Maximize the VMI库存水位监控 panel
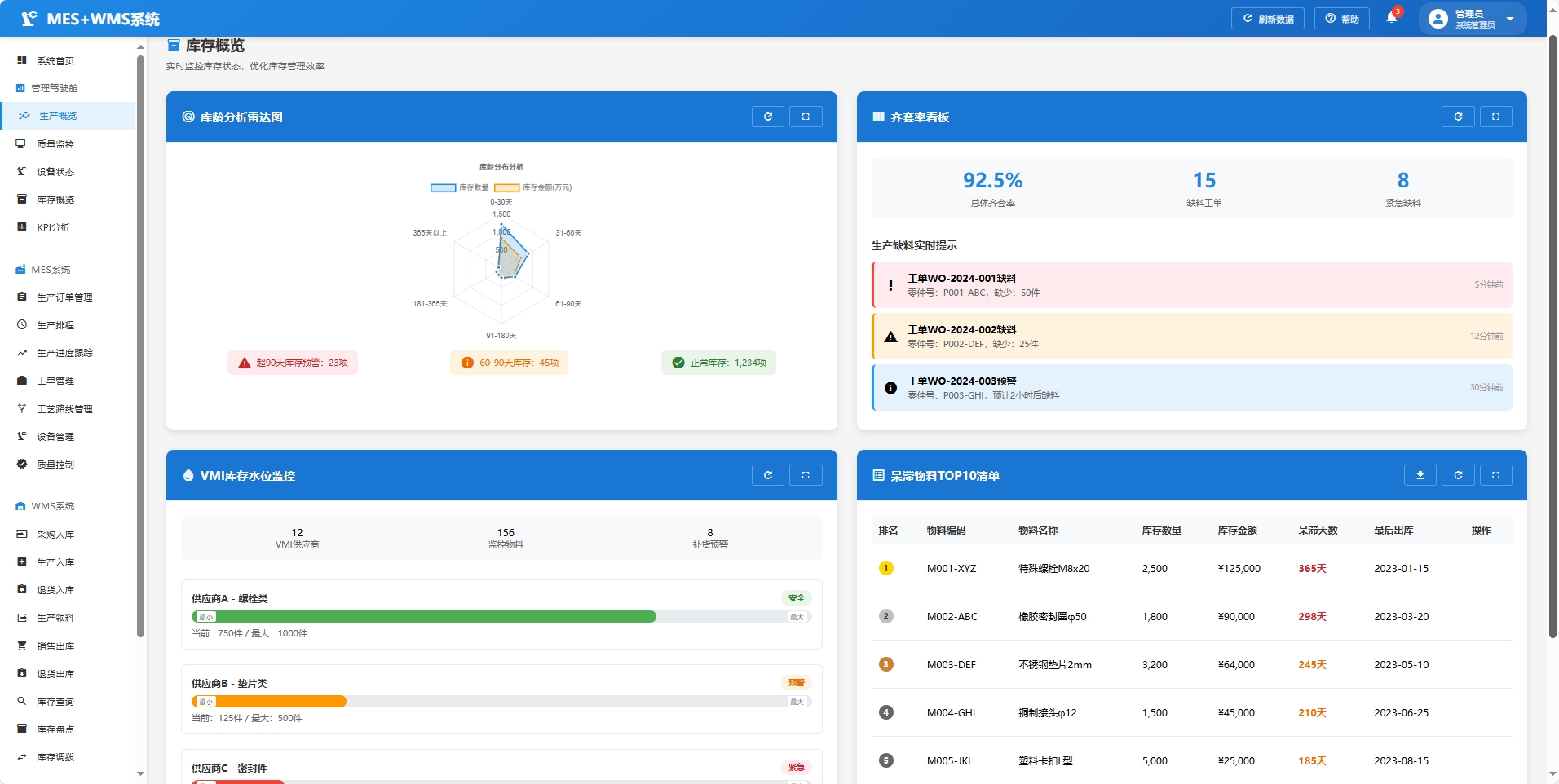 click(806, 475)
